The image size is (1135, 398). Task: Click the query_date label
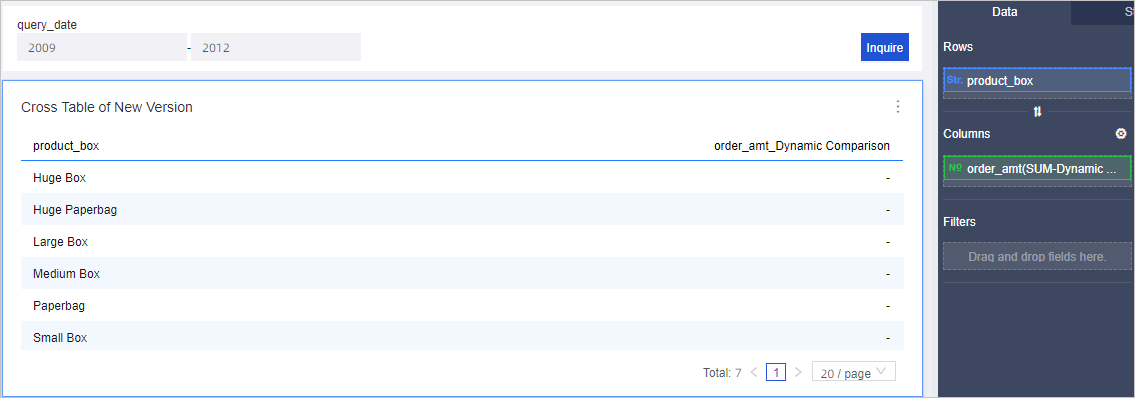pyautogui.click(x=47, y=25)
